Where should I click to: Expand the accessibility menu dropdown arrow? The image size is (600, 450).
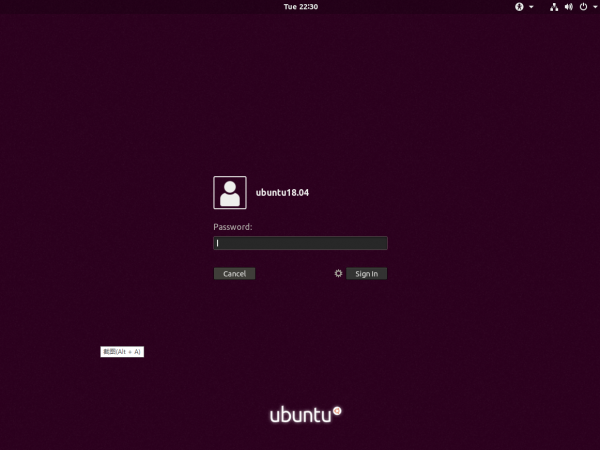pos(531,7)
